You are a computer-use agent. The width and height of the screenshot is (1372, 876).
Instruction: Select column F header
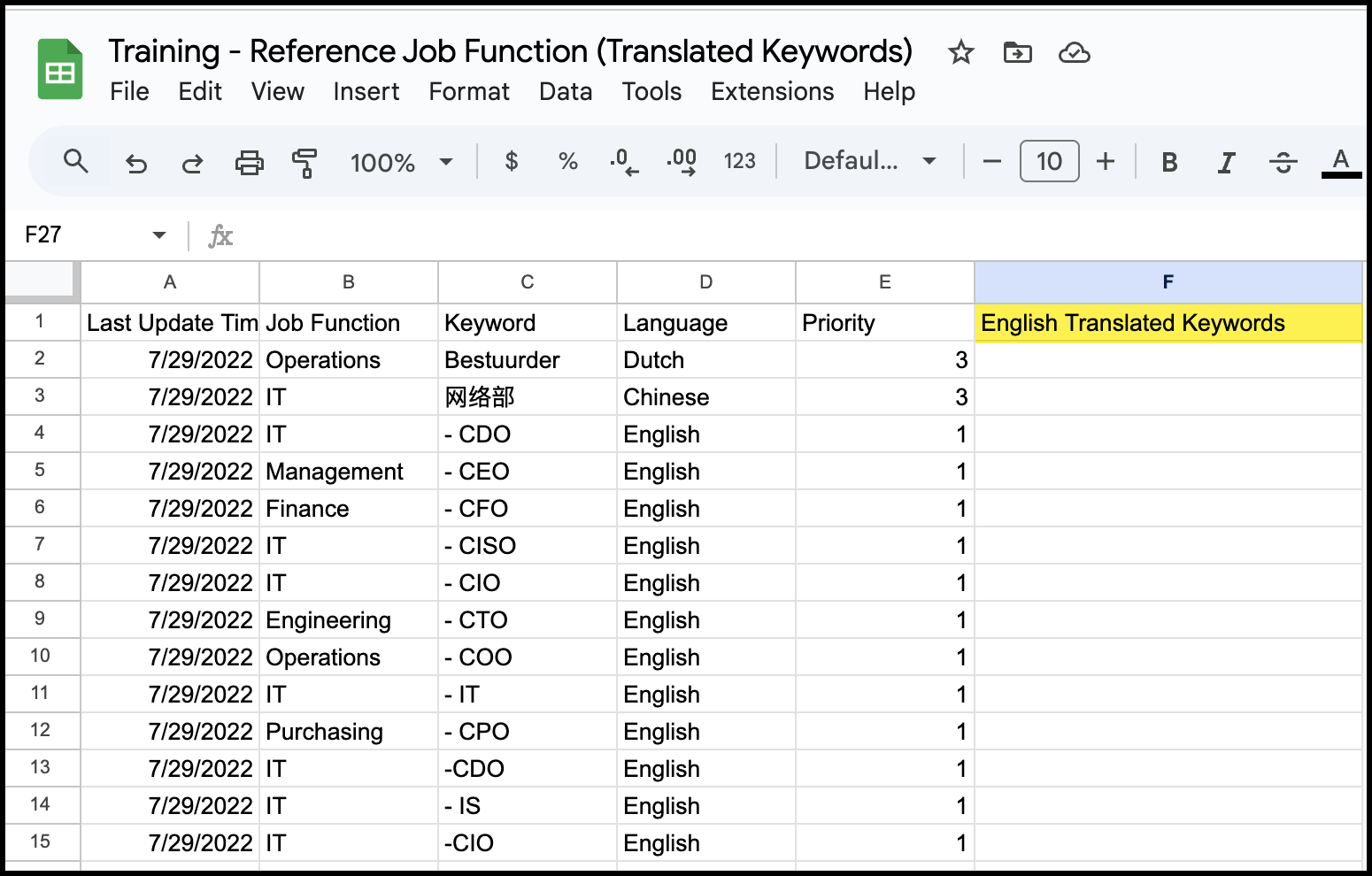coord(1168,282)
